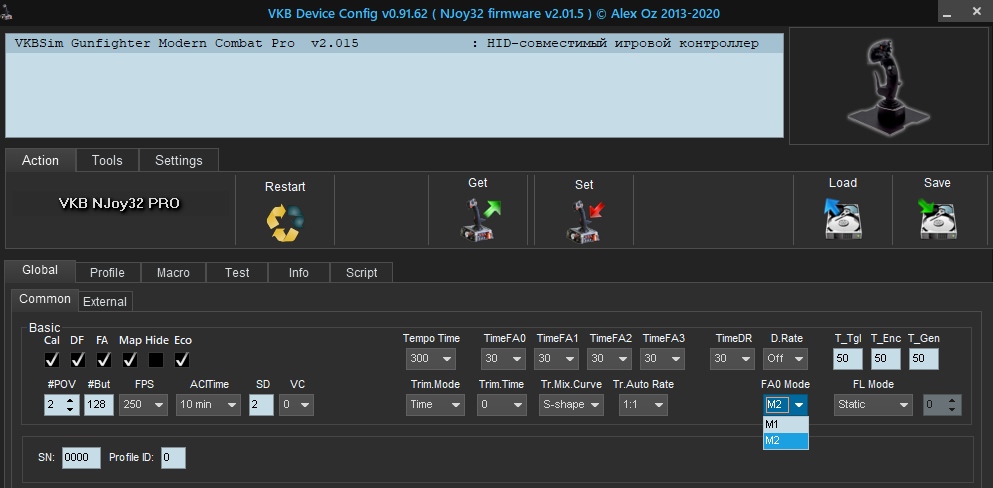The image size is (993, 488).
Task: Click the FA0 Mode dropdown arrow
Action: point(799,404)
